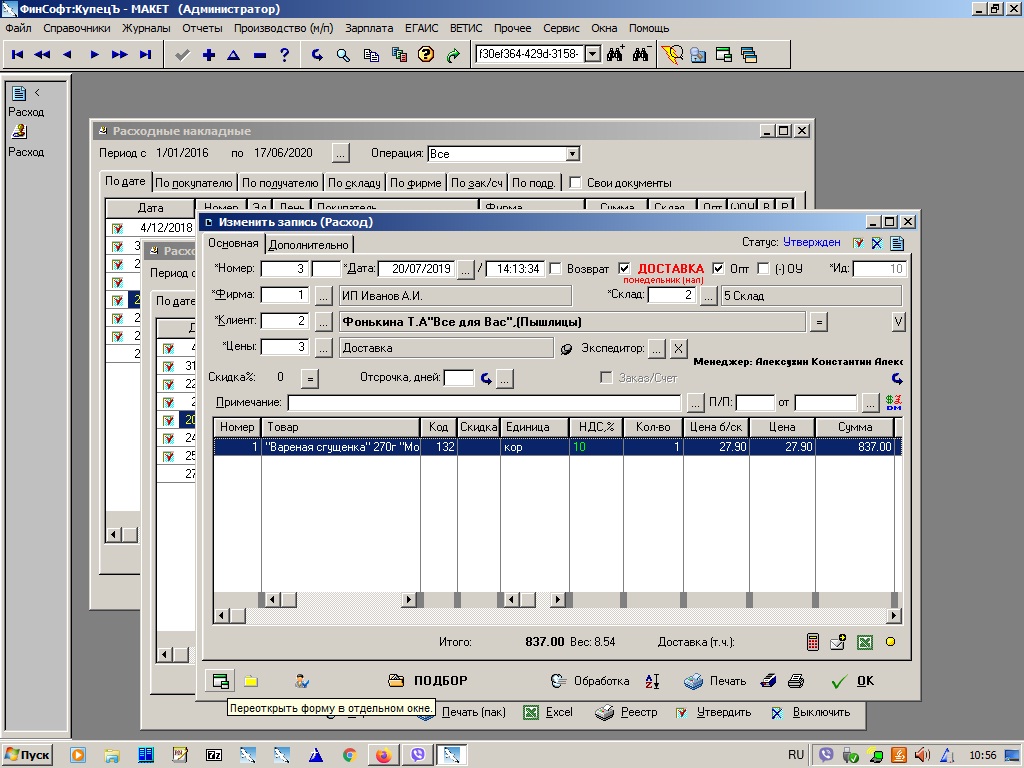
Task: Click the reopen form in separate window icon
Action: pyautogui.click(x=220, y=681)
